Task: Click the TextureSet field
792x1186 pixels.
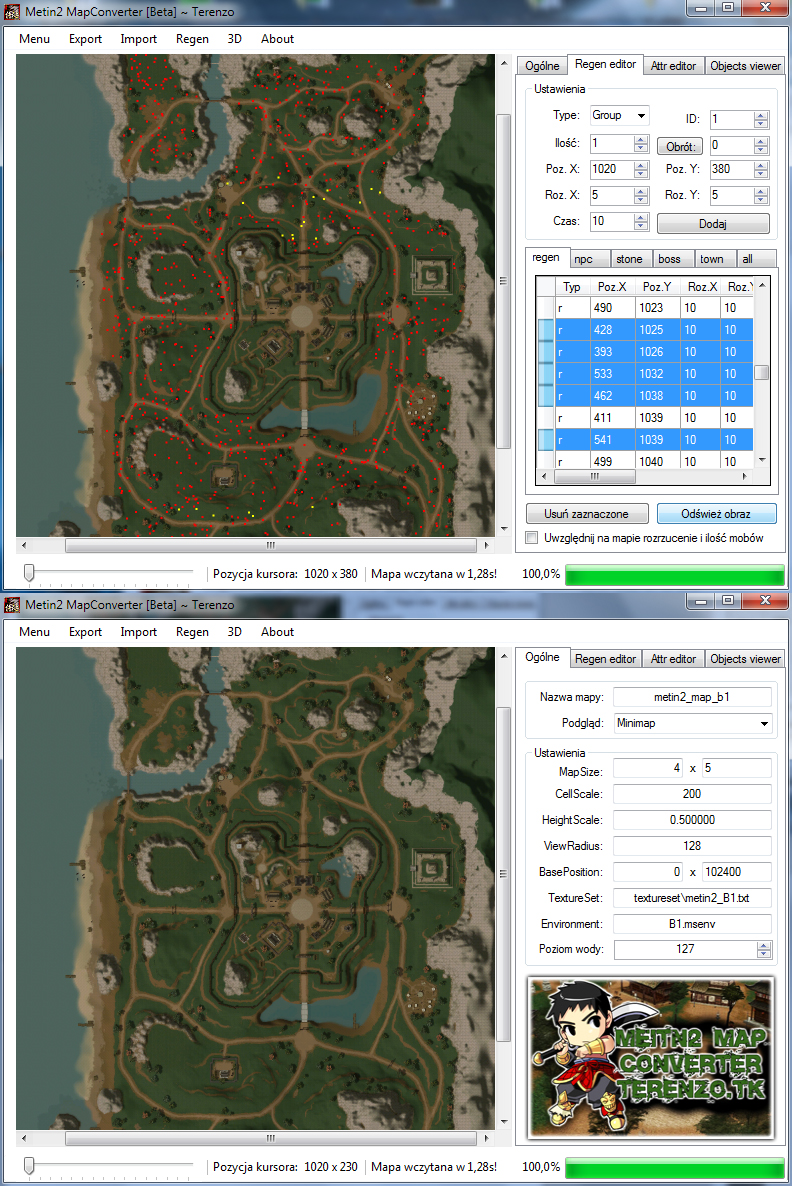Action: point(692,898)
